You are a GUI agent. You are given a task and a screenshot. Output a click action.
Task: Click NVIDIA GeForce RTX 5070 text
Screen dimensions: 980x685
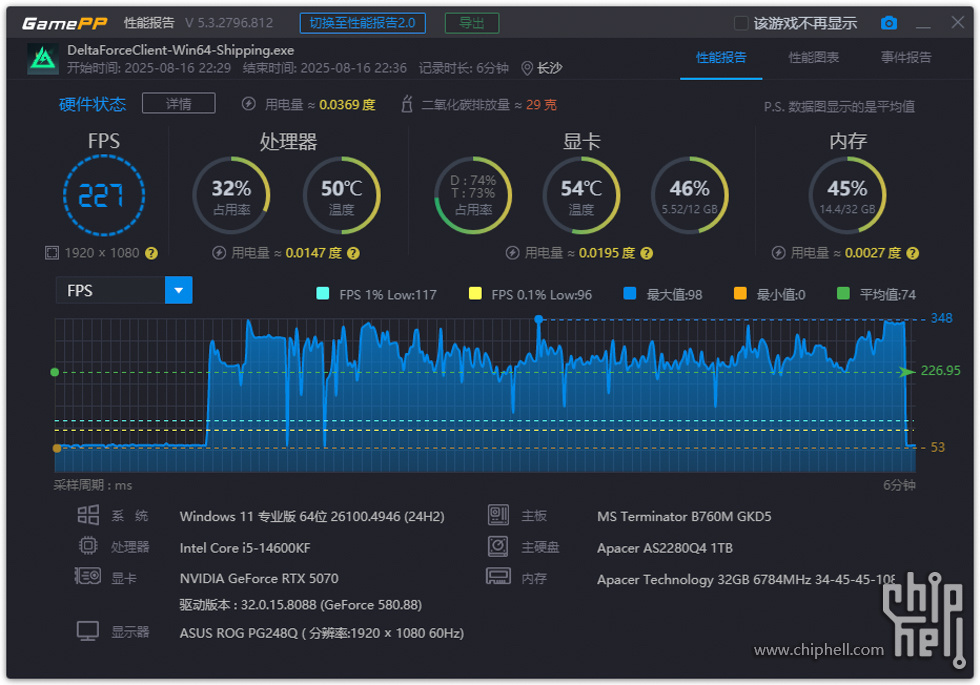tap(259, 578)
